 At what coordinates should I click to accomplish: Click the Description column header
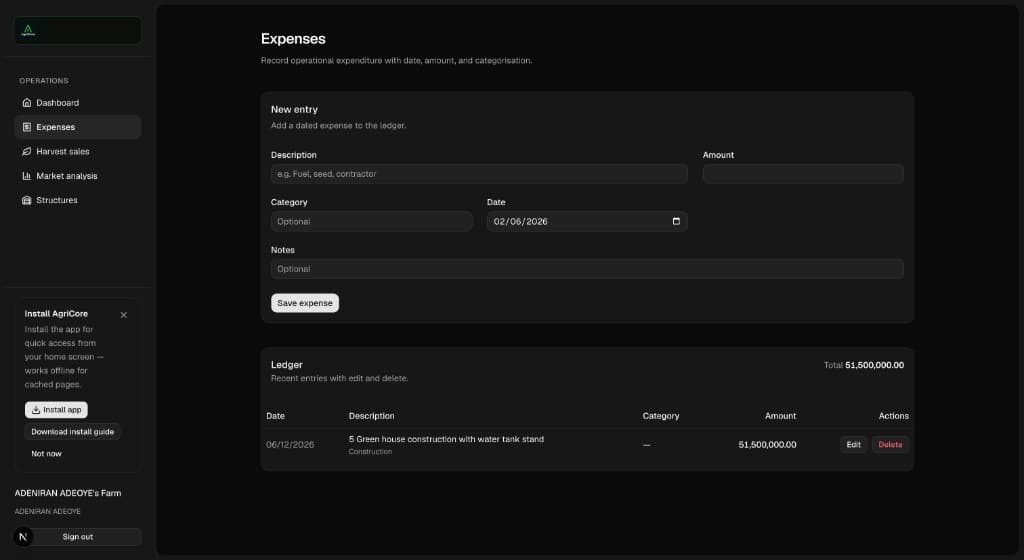(x=372, y=416)
